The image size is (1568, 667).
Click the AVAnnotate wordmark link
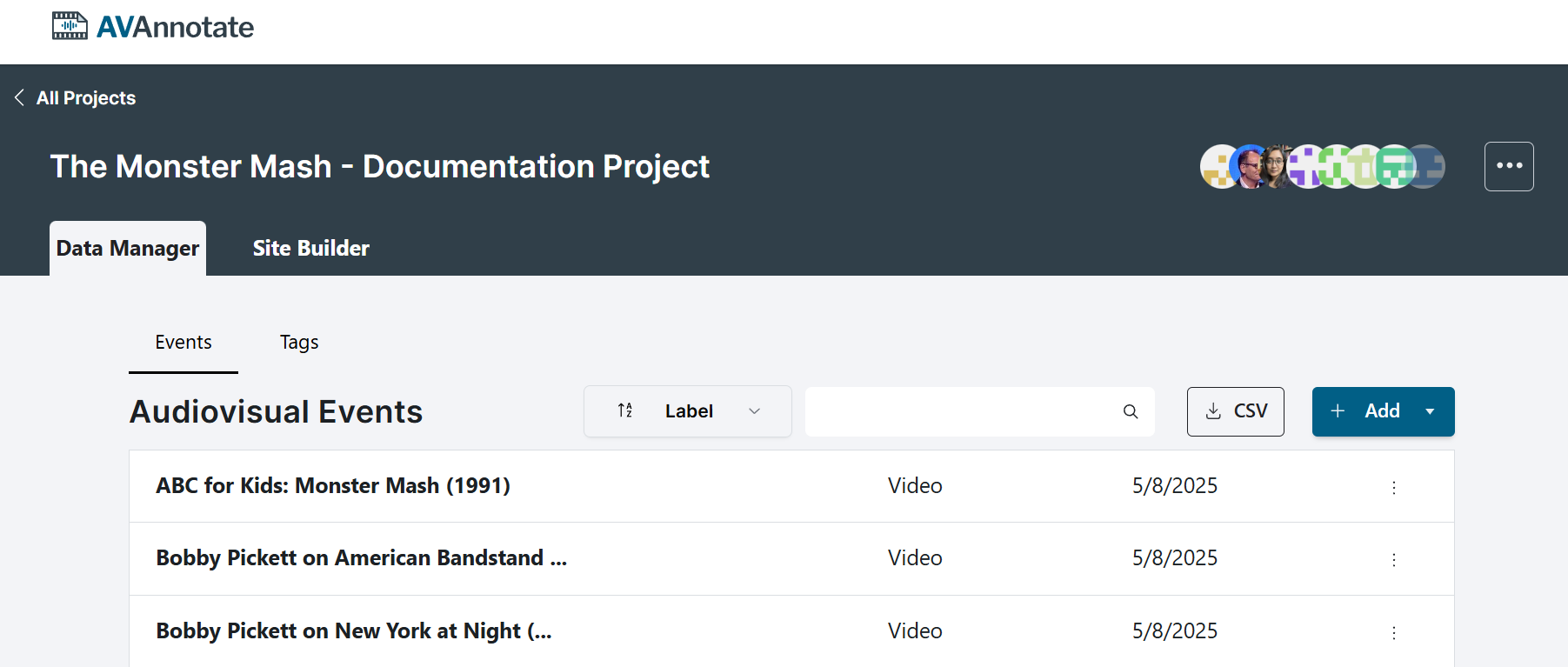click(175, 27)
